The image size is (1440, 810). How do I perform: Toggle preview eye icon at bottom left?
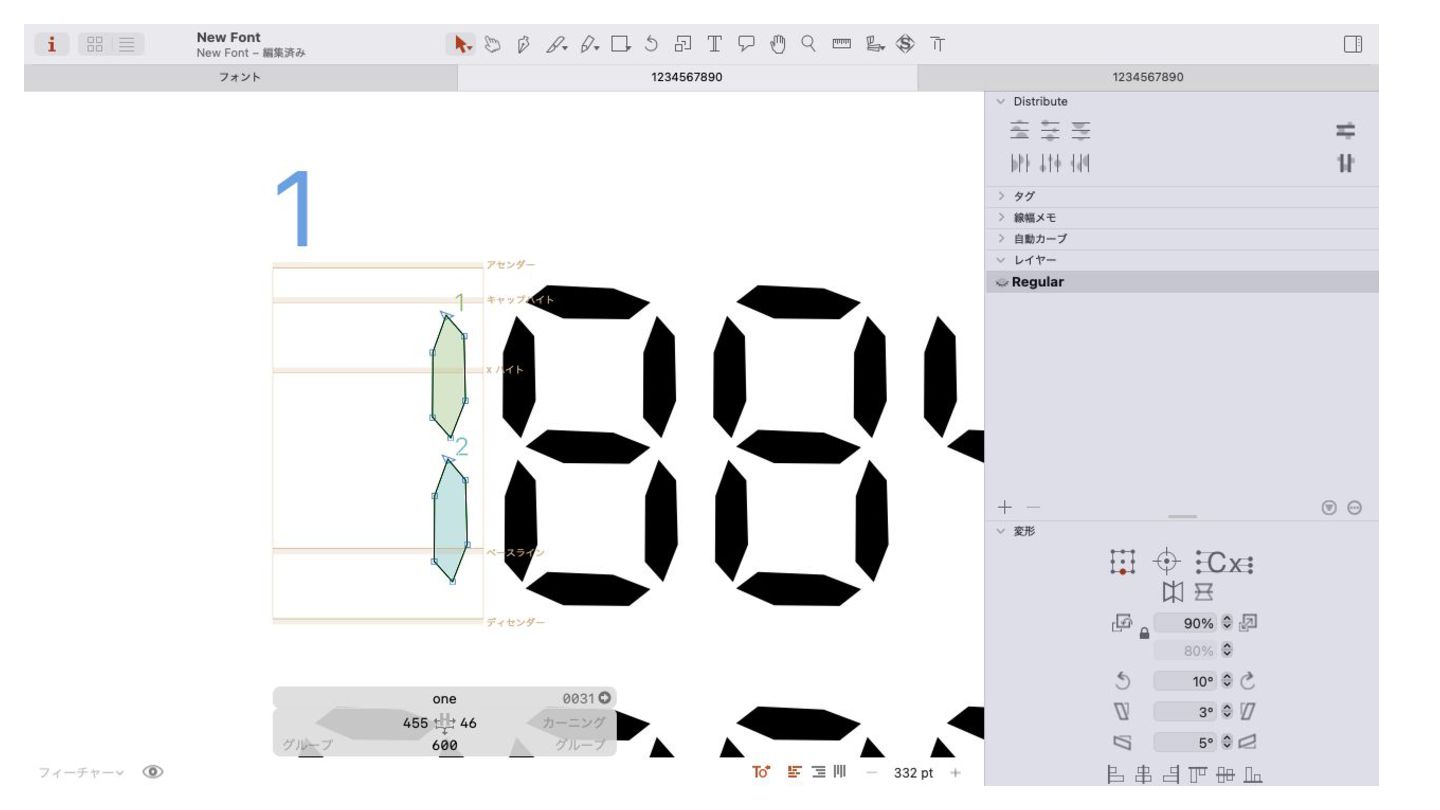coord(153,772)
